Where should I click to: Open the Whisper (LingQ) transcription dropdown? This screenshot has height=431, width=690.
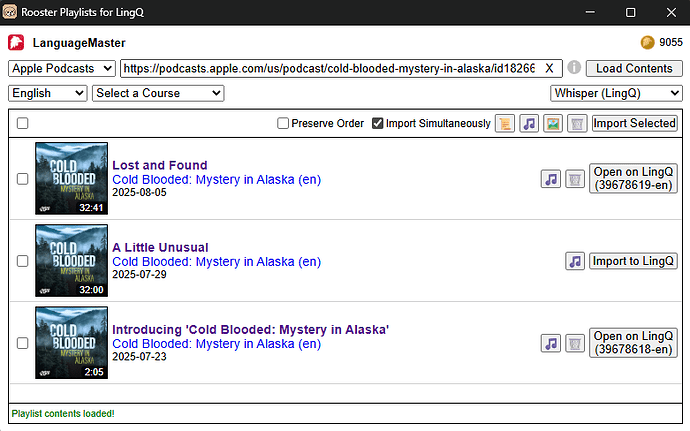[x=616, y=93]
